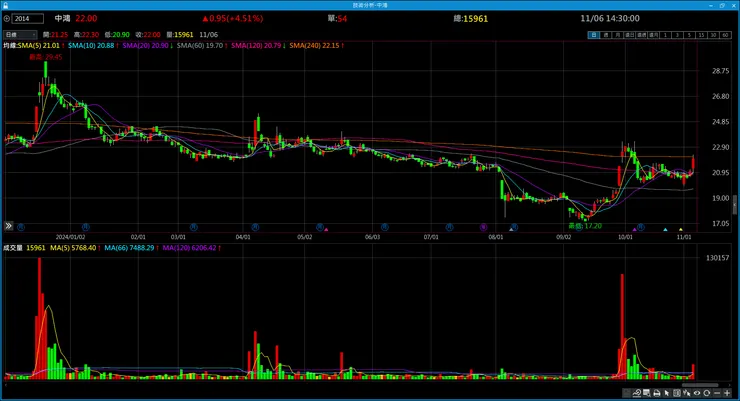This screenshot has height=401, width=740.
Task: Click the crosshair pointer tool icon
Action: pos(686,393)
